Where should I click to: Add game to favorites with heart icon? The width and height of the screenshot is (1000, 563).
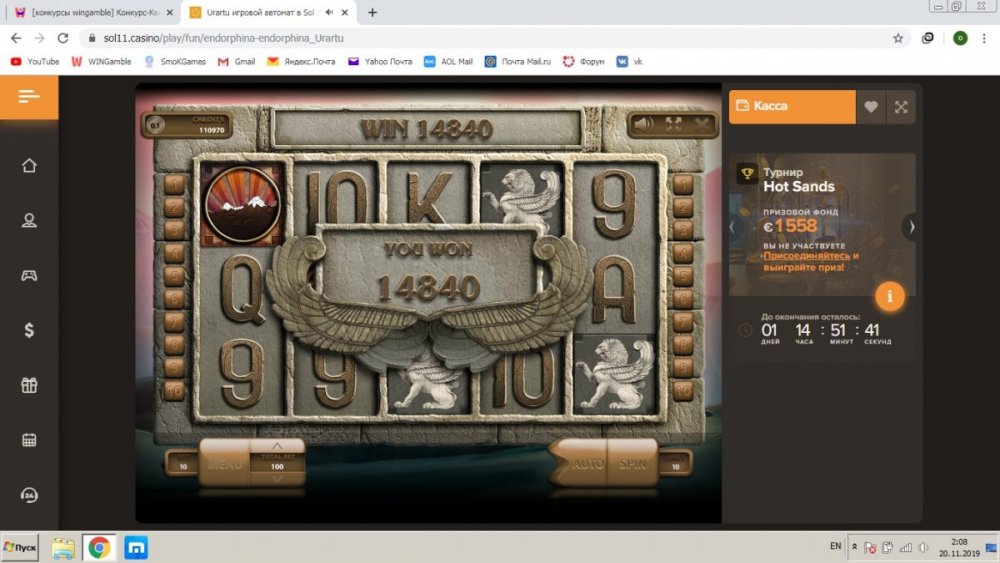point(871,107)
